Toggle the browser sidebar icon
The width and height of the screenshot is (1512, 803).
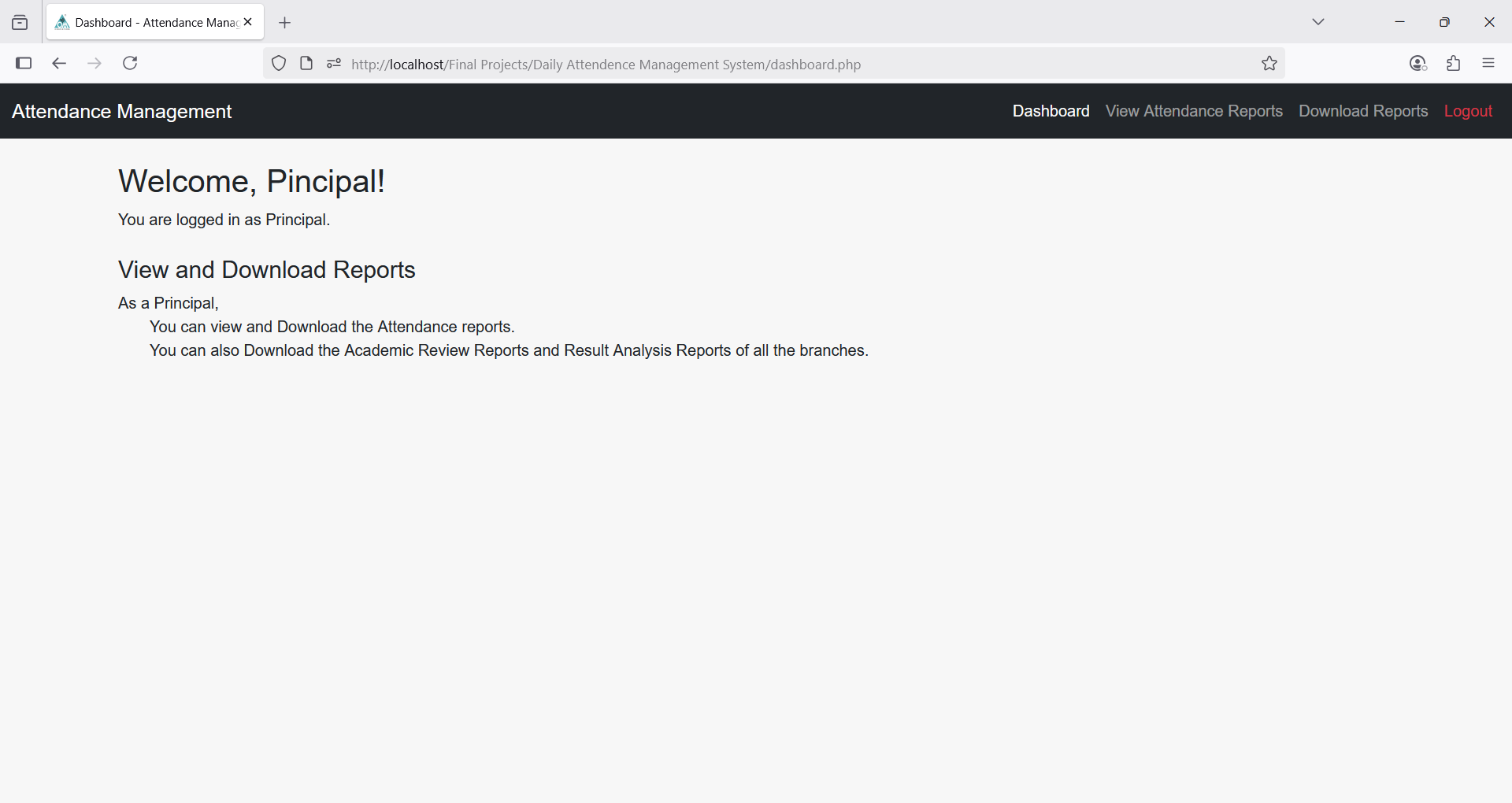tap(24, 64)
